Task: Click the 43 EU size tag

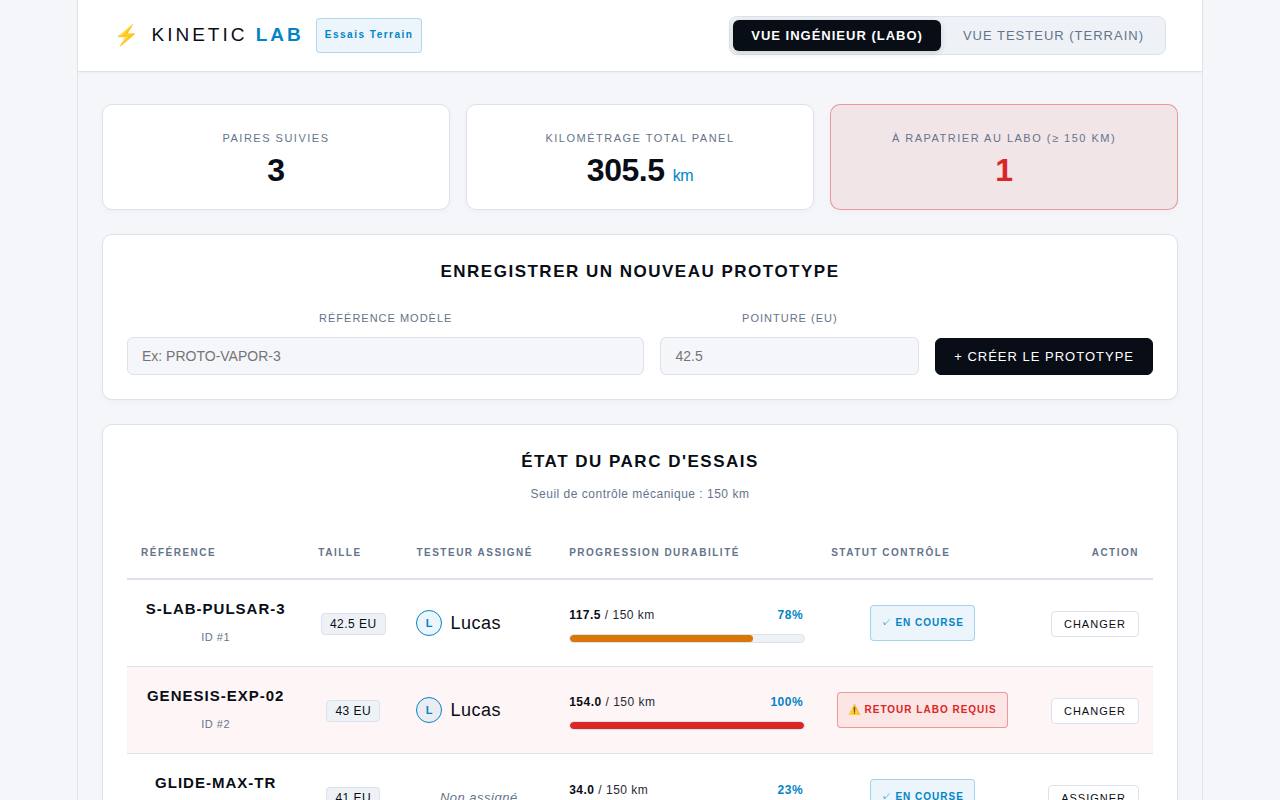Action: [353, 711]
